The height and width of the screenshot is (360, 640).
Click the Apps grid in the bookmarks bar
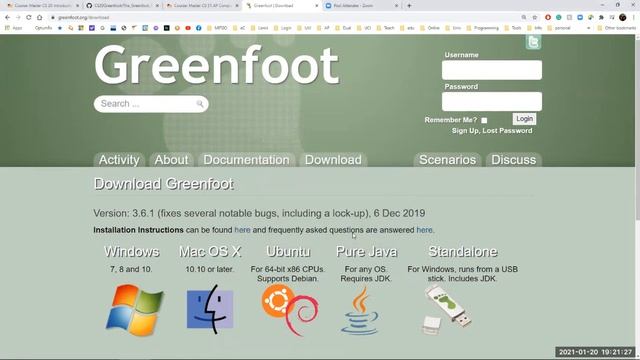(13, 28)
